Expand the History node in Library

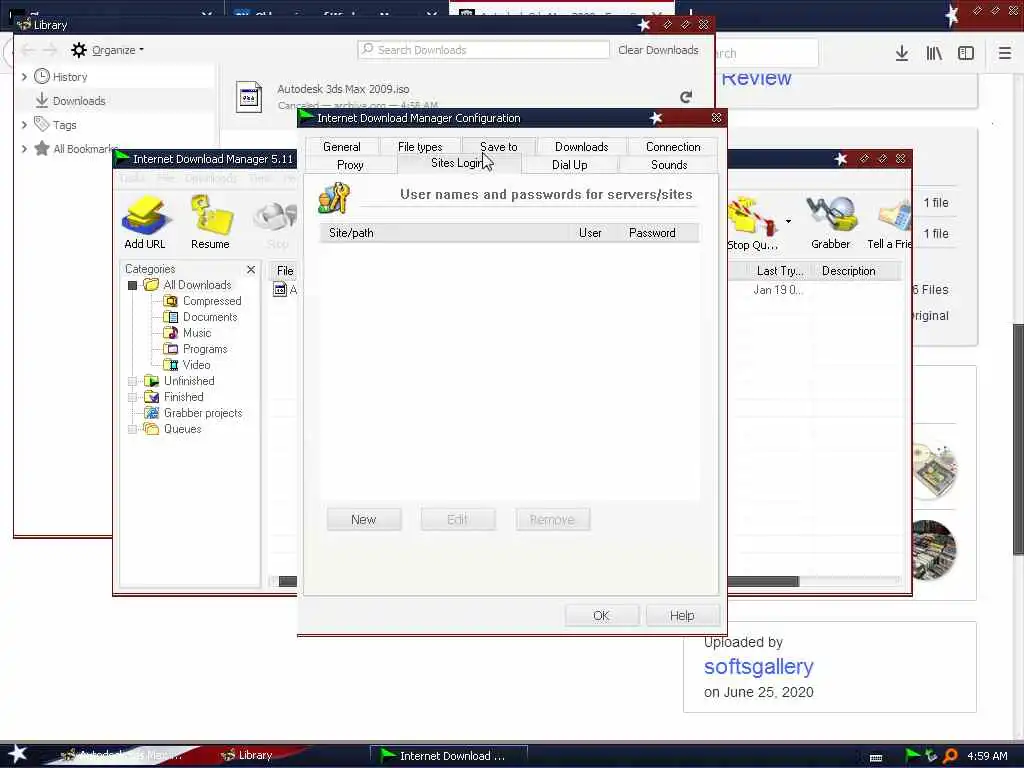24,76
